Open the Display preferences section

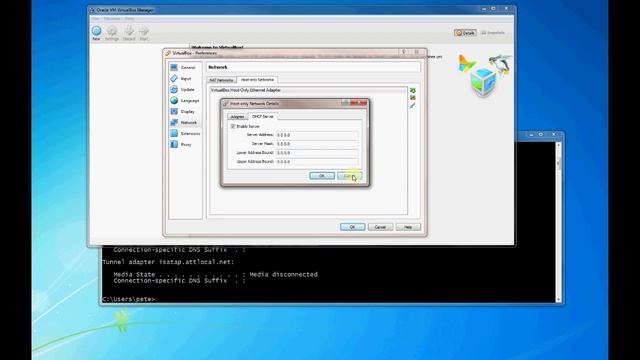(183, 111)
